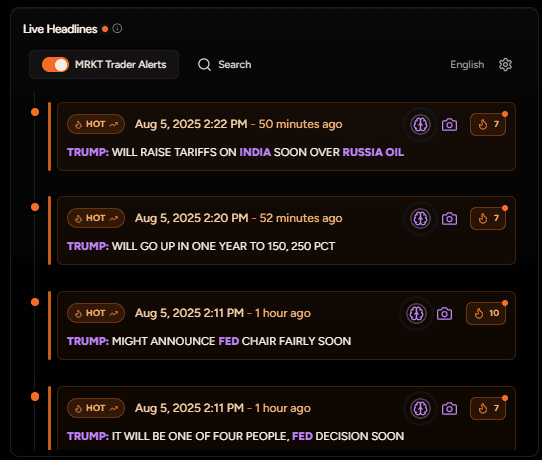Click TRUMP: tag in the RAISE TARIFFS headline
The height and width of the screenshot is (460, 542).
[88, 152]
